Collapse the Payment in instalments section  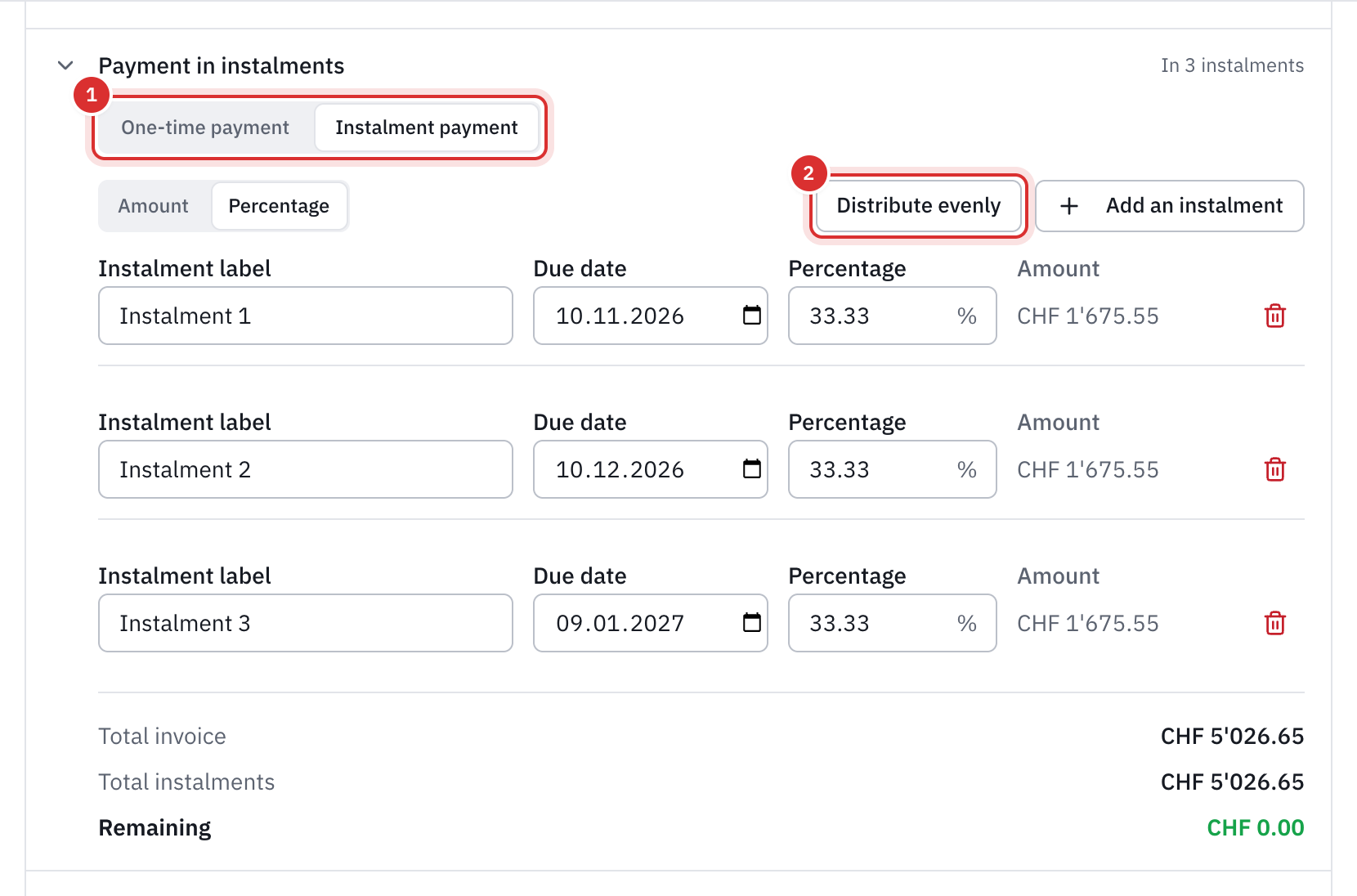tap(65, 65)
